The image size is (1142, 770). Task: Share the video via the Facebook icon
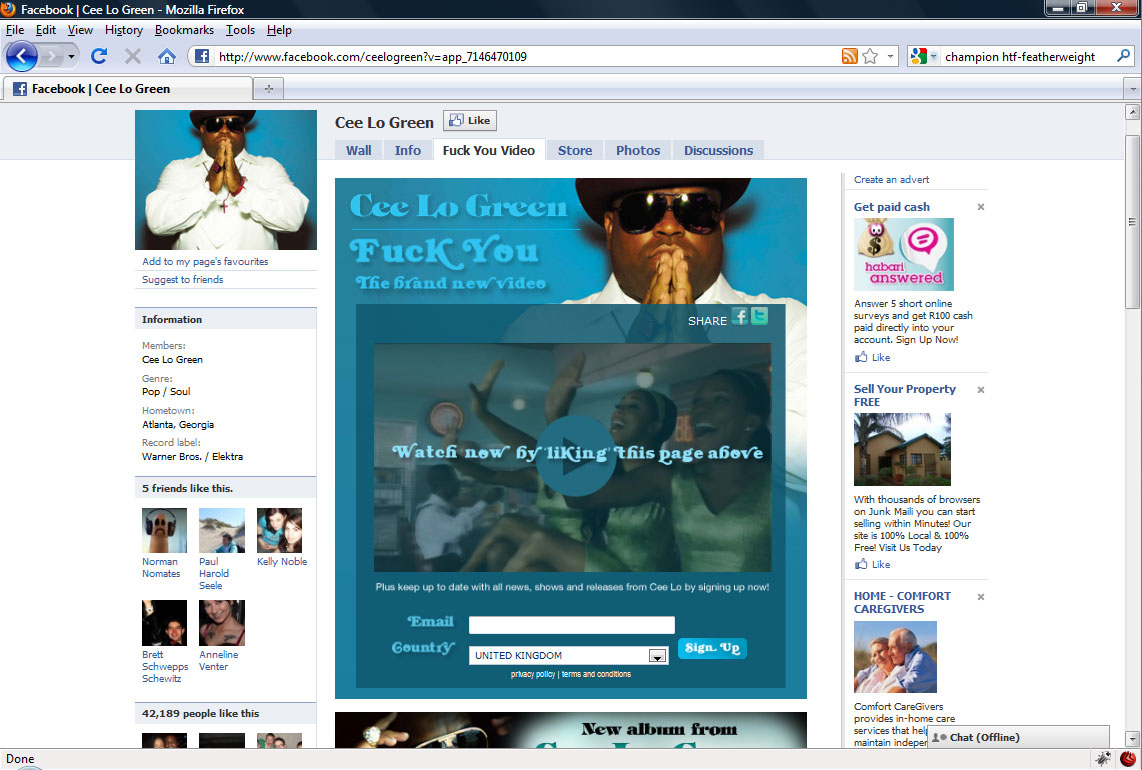(739, 316)
